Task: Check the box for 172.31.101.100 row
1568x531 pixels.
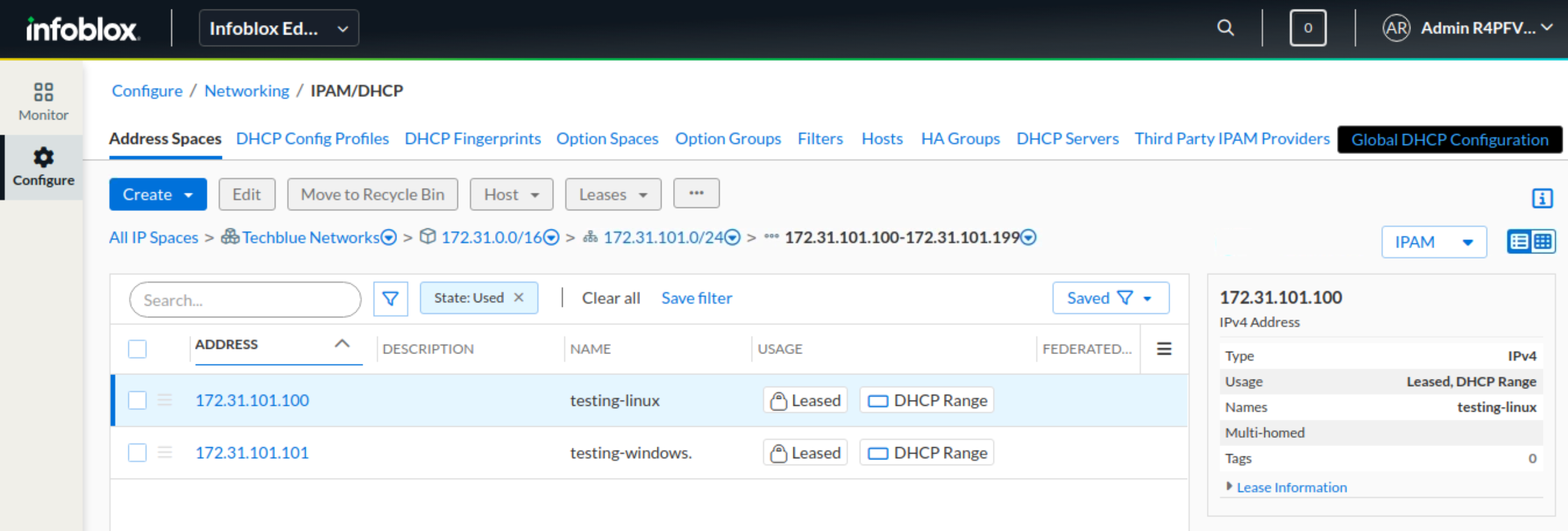Action: pyautogui.click(x=138, y=400)
